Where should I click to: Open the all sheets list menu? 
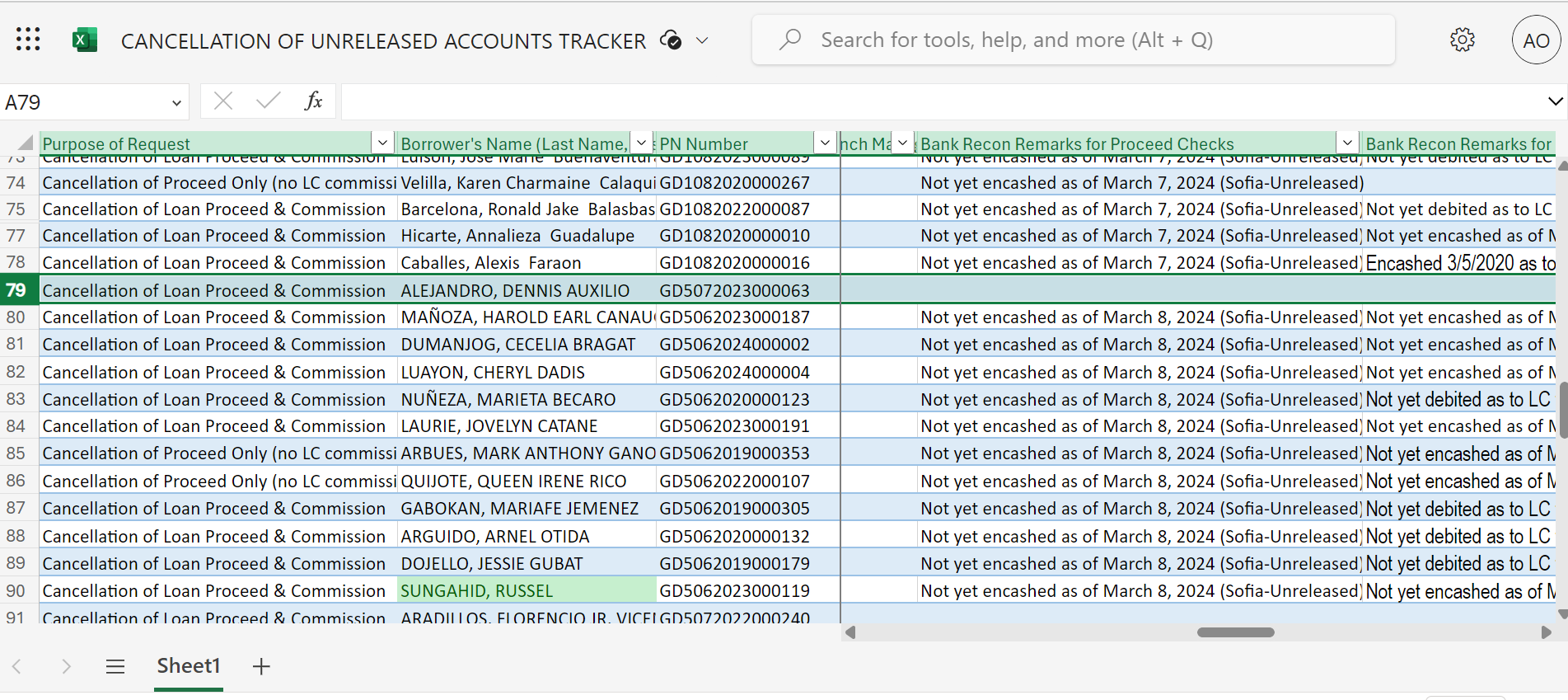coord(115,666)
